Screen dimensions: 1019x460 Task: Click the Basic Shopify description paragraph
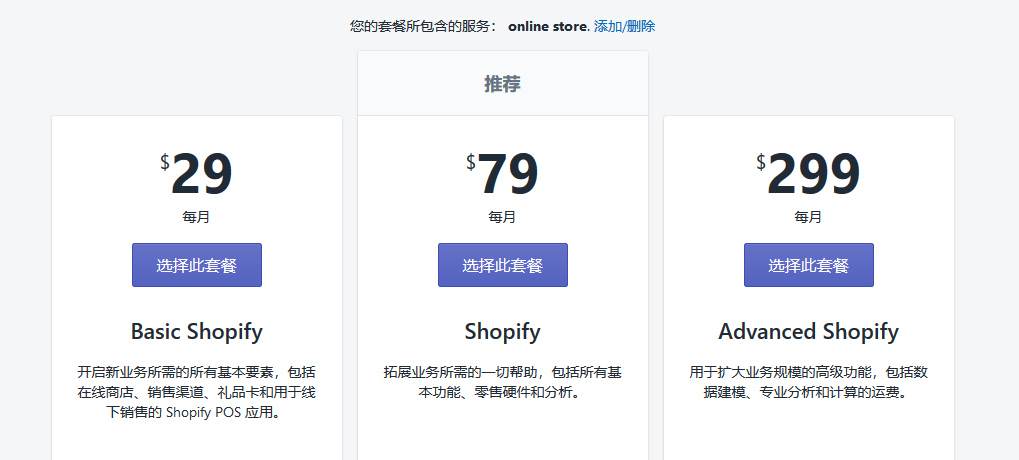pos(197,392)
